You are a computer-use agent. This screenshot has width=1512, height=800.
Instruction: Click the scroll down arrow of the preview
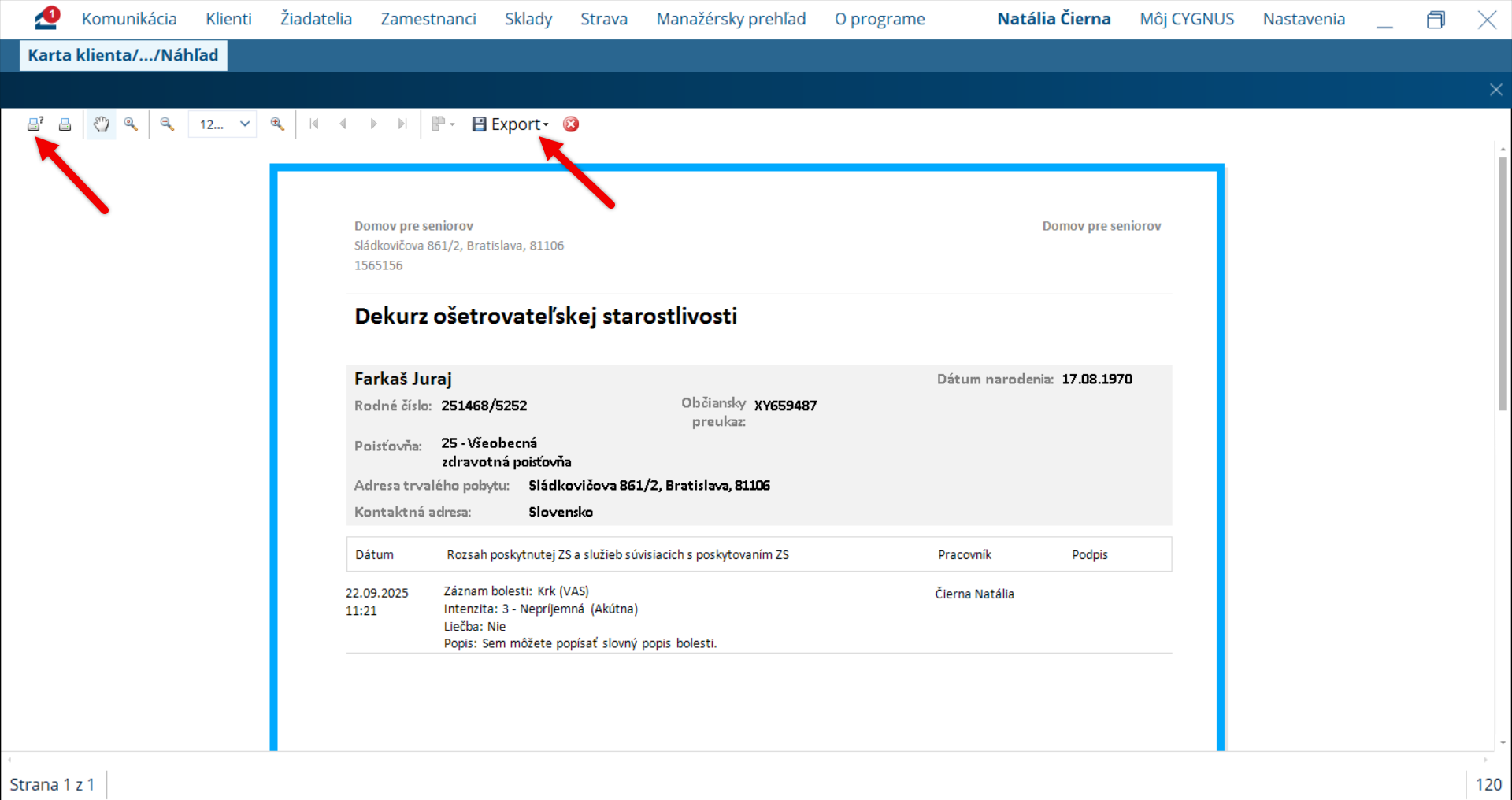tap(1503, 743)
